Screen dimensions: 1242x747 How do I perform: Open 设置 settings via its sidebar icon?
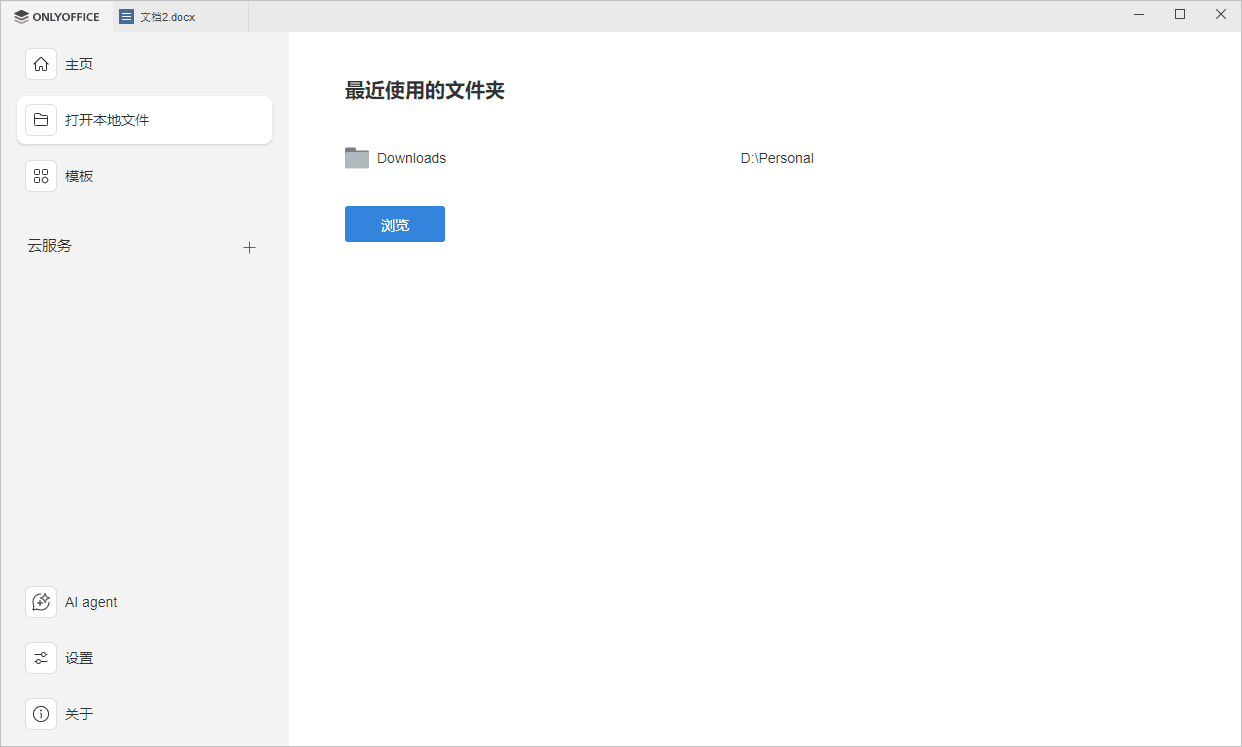coord(40,657)
